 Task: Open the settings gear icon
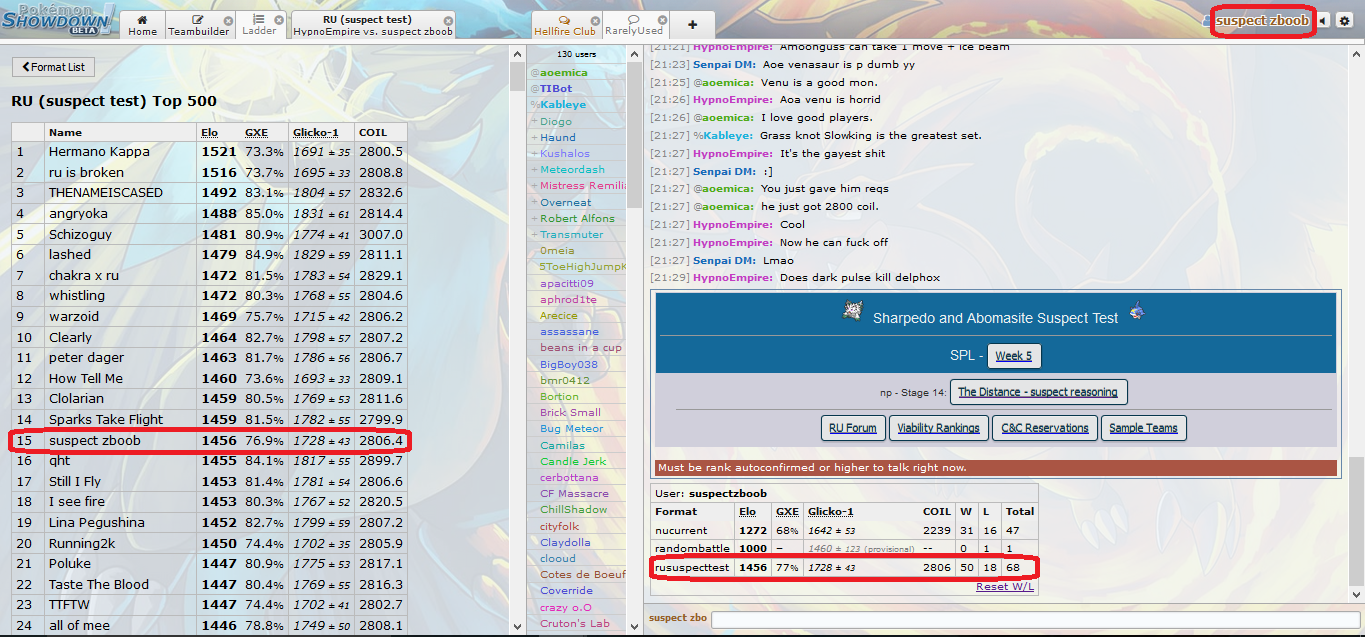tap(1346, 21)
